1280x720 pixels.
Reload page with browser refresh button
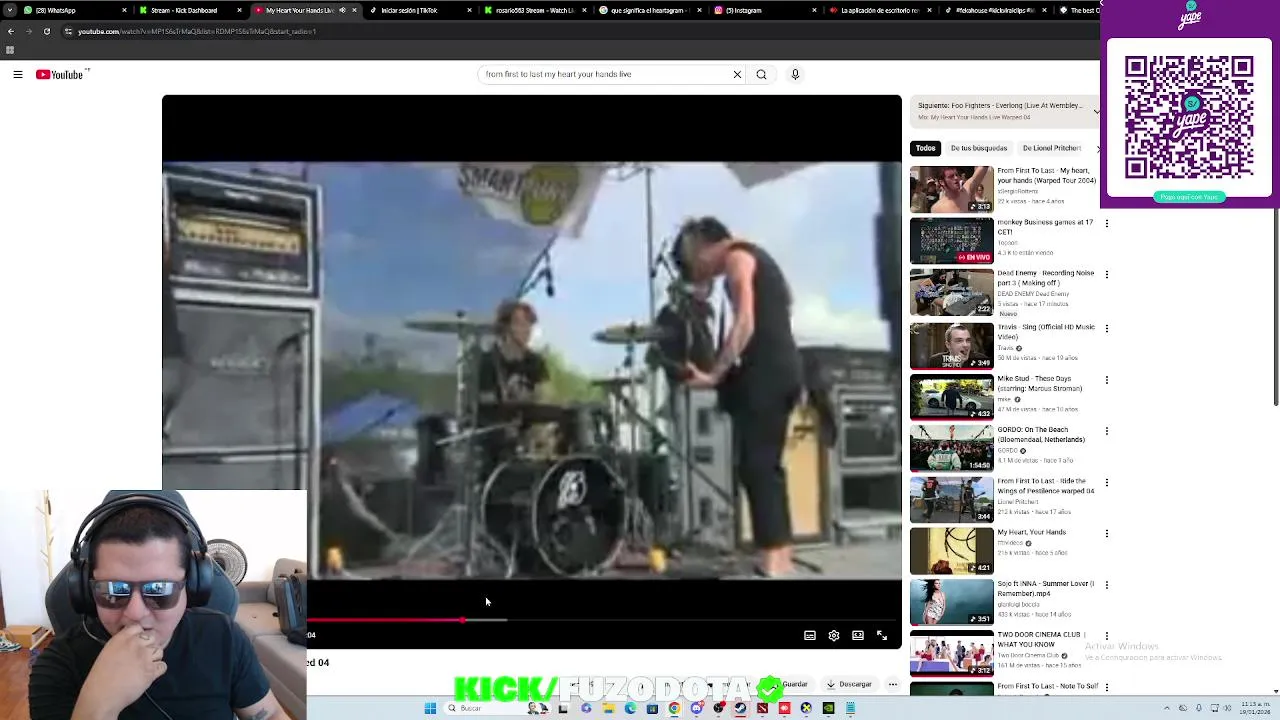point(46,31)
